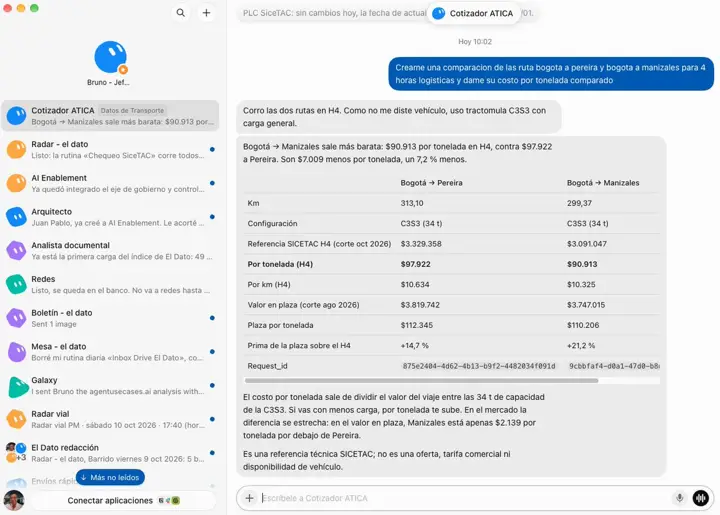Click the $97.922 per-ton cell
Viewport: 720px width, 515px height.
tap(416, 264)
